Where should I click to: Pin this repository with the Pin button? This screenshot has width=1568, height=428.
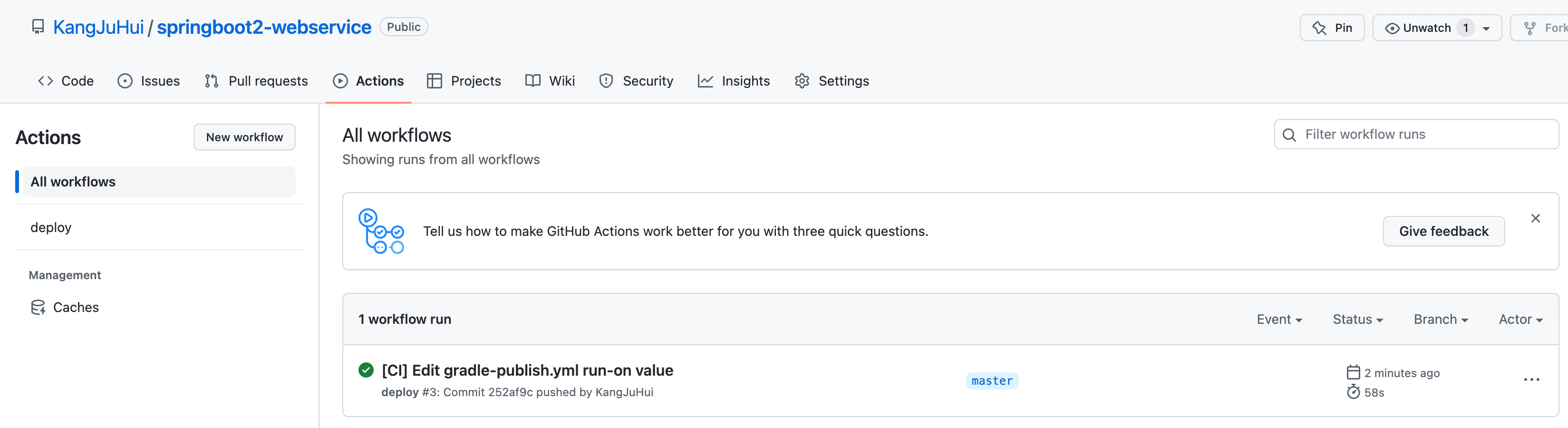1332,28
